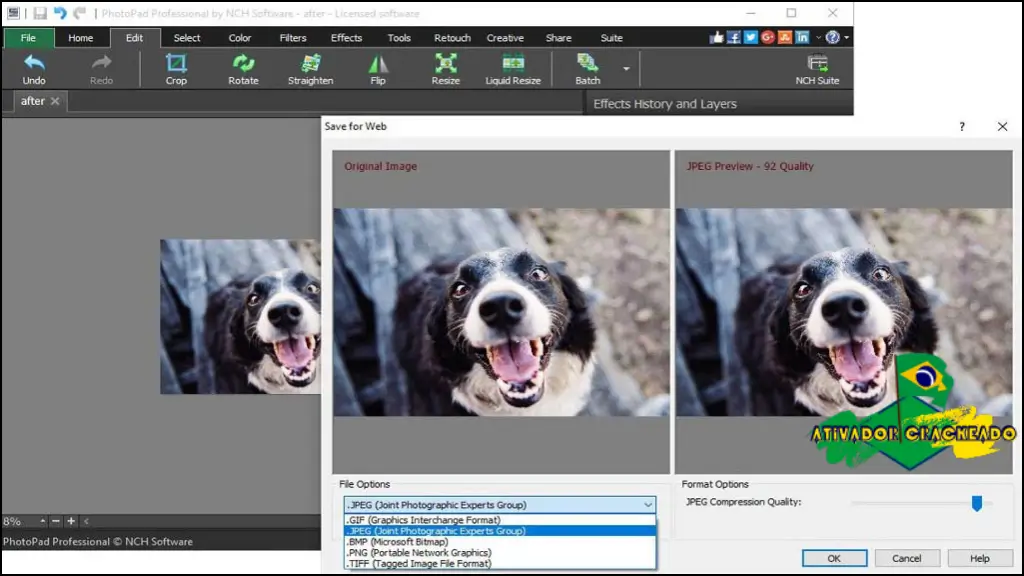Select the Flip tool
The width and height of the screenshot is (1024, 576).
377,69
